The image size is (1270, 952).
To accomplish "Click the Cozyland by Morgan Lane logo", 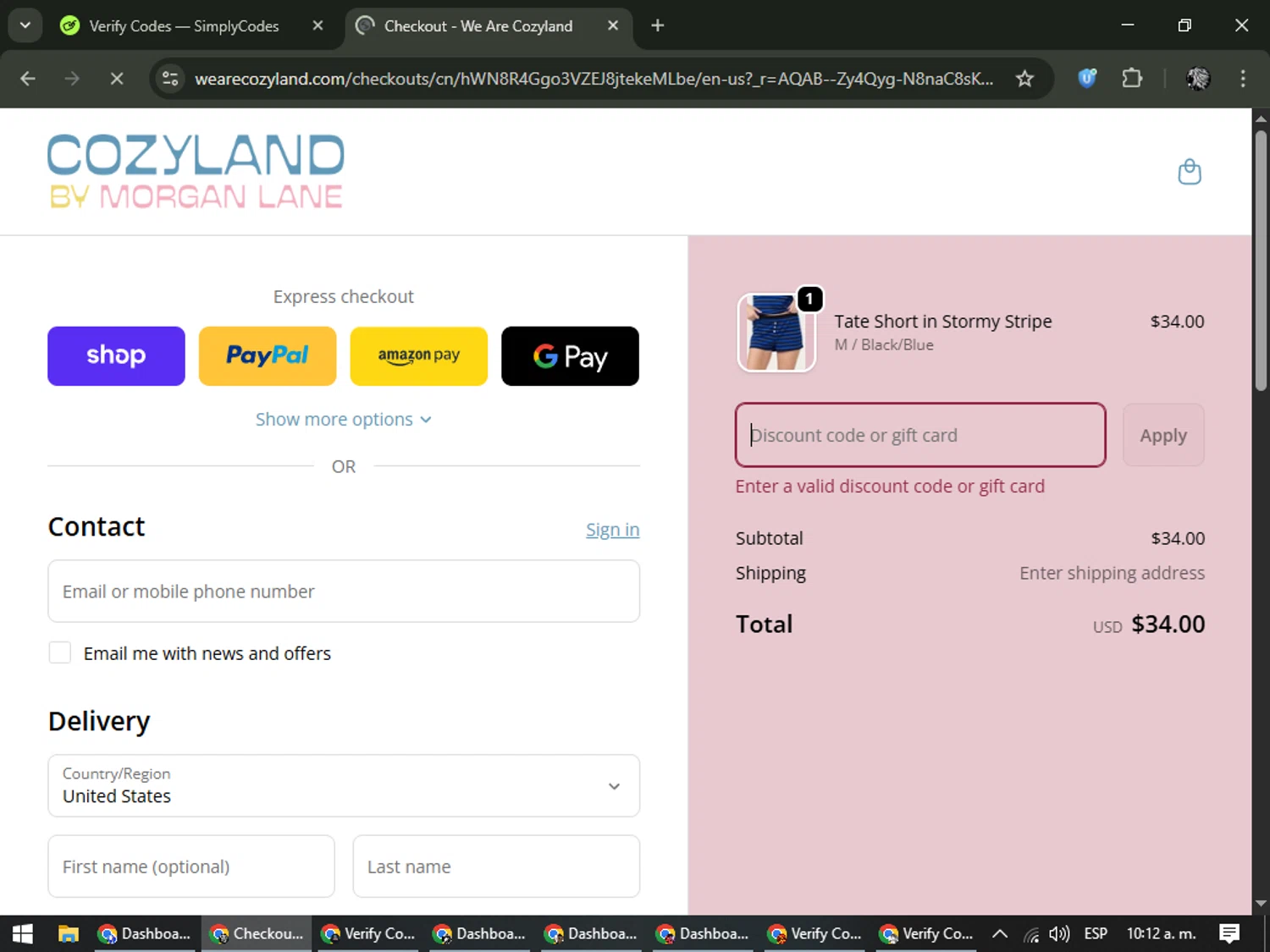I will click(196, 171).
